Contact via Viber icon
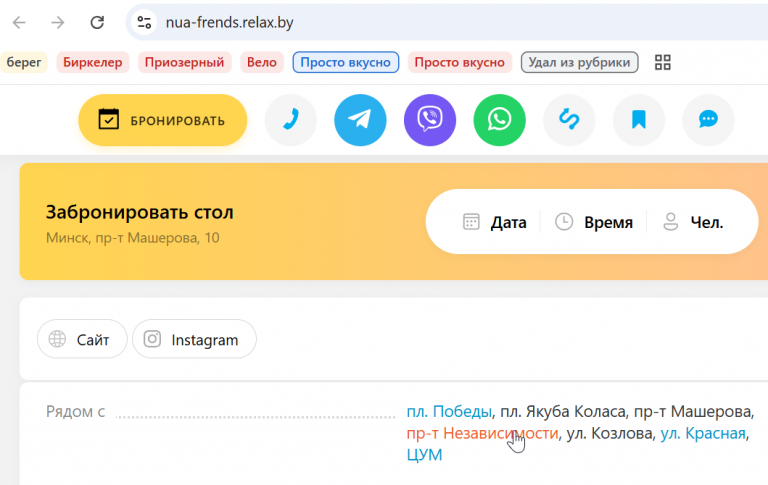 [430, 120]
